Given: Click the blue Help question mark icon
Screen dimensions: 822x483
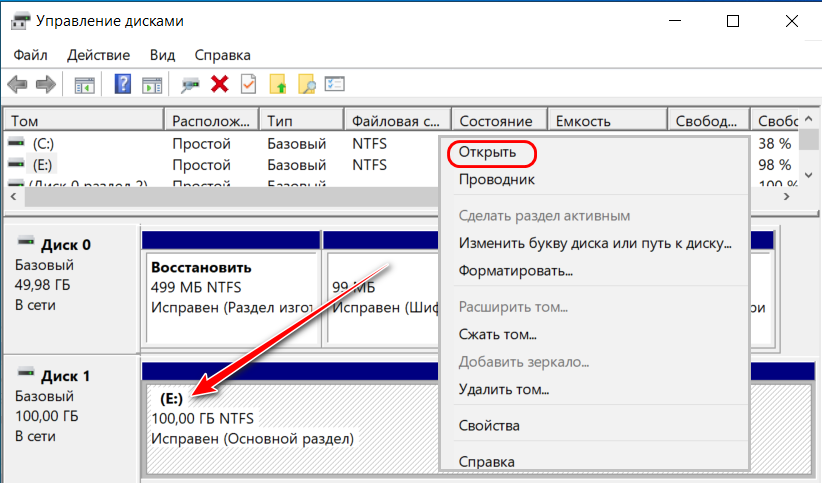Looking at the screenshot, I should tap(123, 84).
